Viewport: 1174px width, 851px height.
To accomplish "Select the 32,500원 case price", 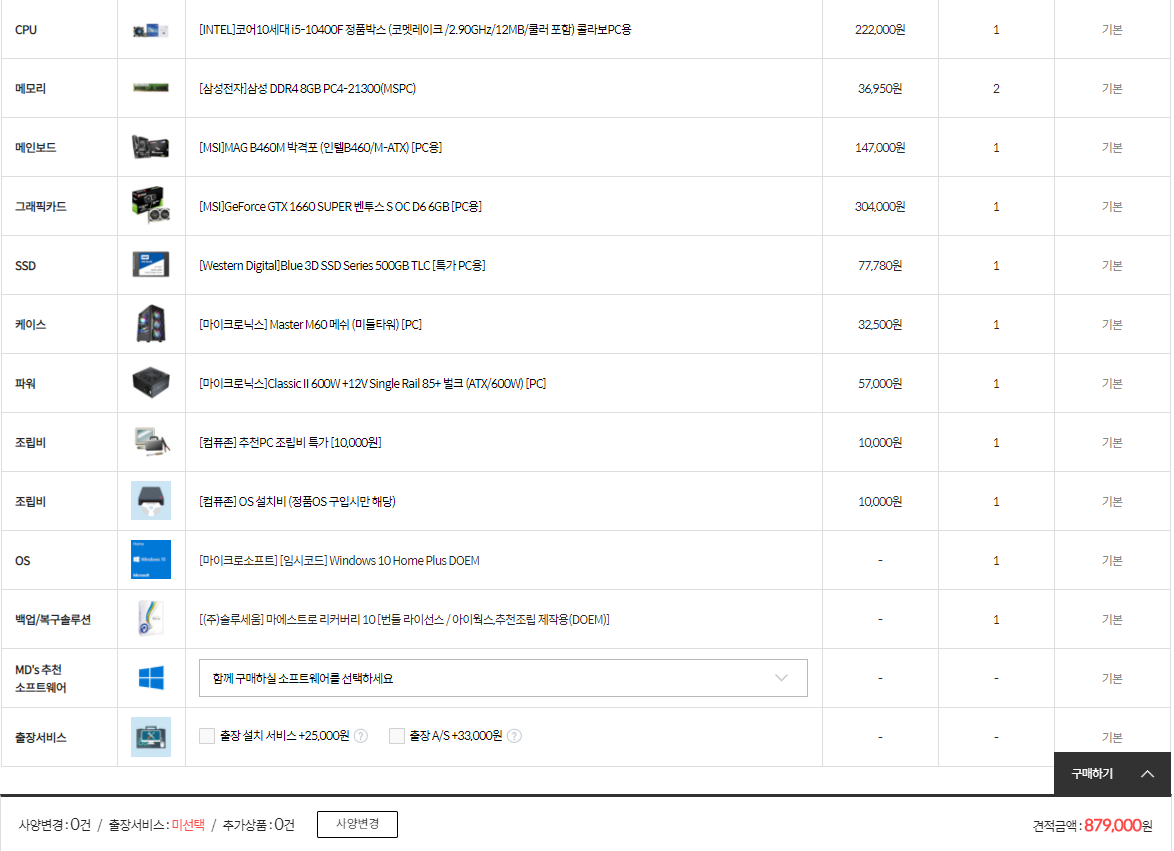I will pyautogui.click(x=880, y=325).
